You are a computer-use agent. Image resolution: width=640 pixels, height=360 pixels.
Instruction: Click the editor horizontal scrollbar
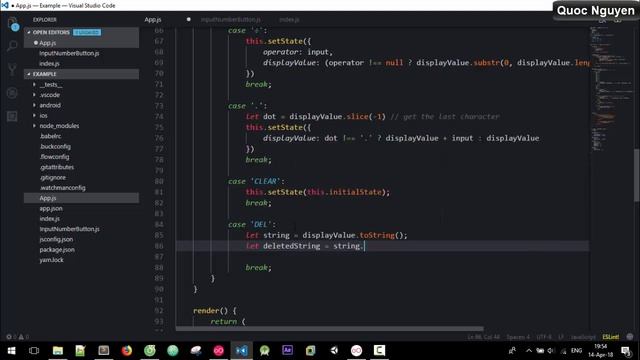click(x=330, y=328)
